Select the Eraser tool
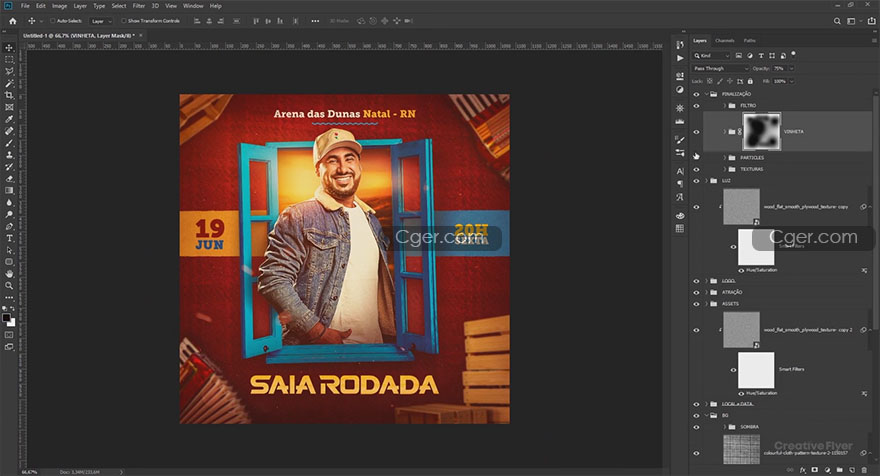Viewport: 880px width, 476px height. coord(9,178)
